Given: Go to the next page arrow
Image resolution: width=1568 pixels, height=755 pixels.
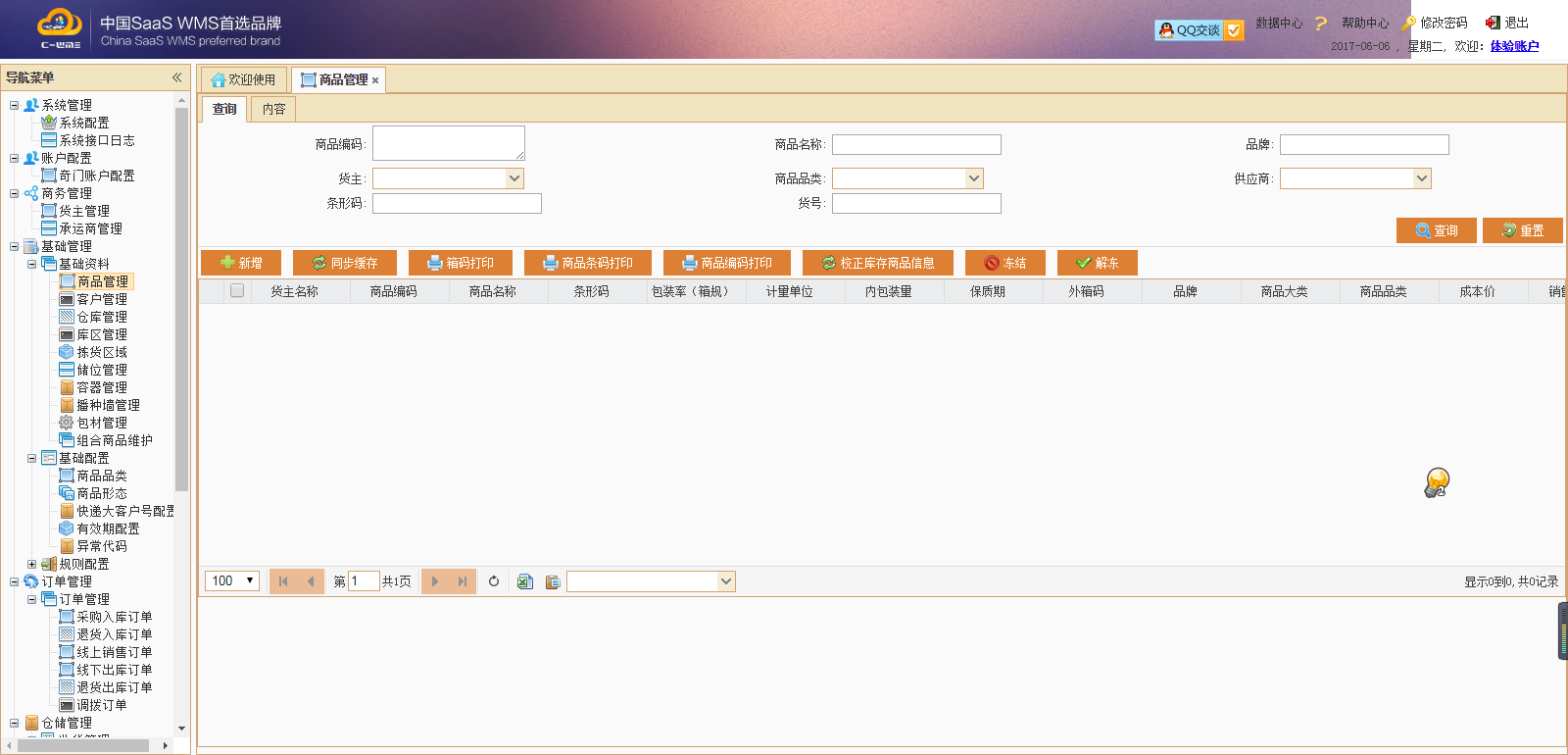Looking at the screenshot, I should coord(435,581).
